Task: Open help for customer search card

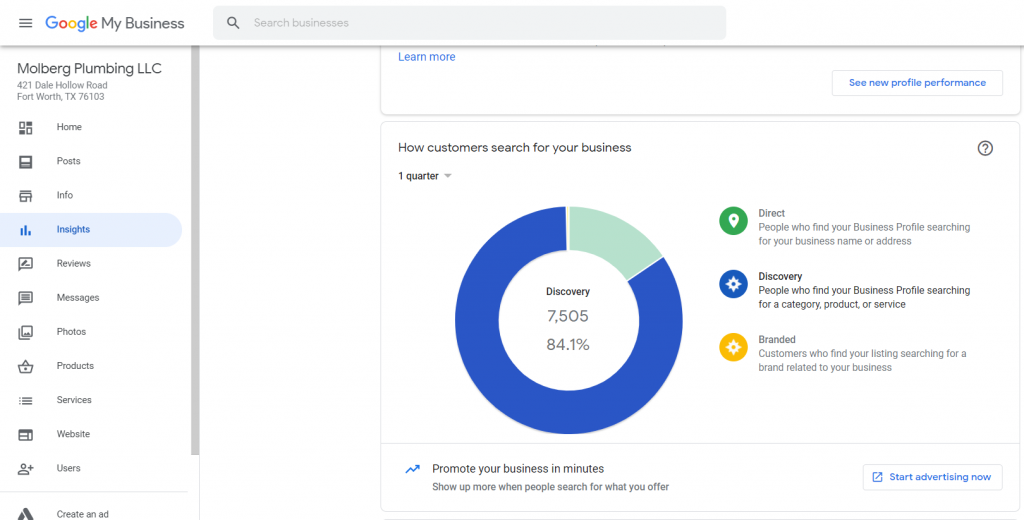Action: (985, 148)
